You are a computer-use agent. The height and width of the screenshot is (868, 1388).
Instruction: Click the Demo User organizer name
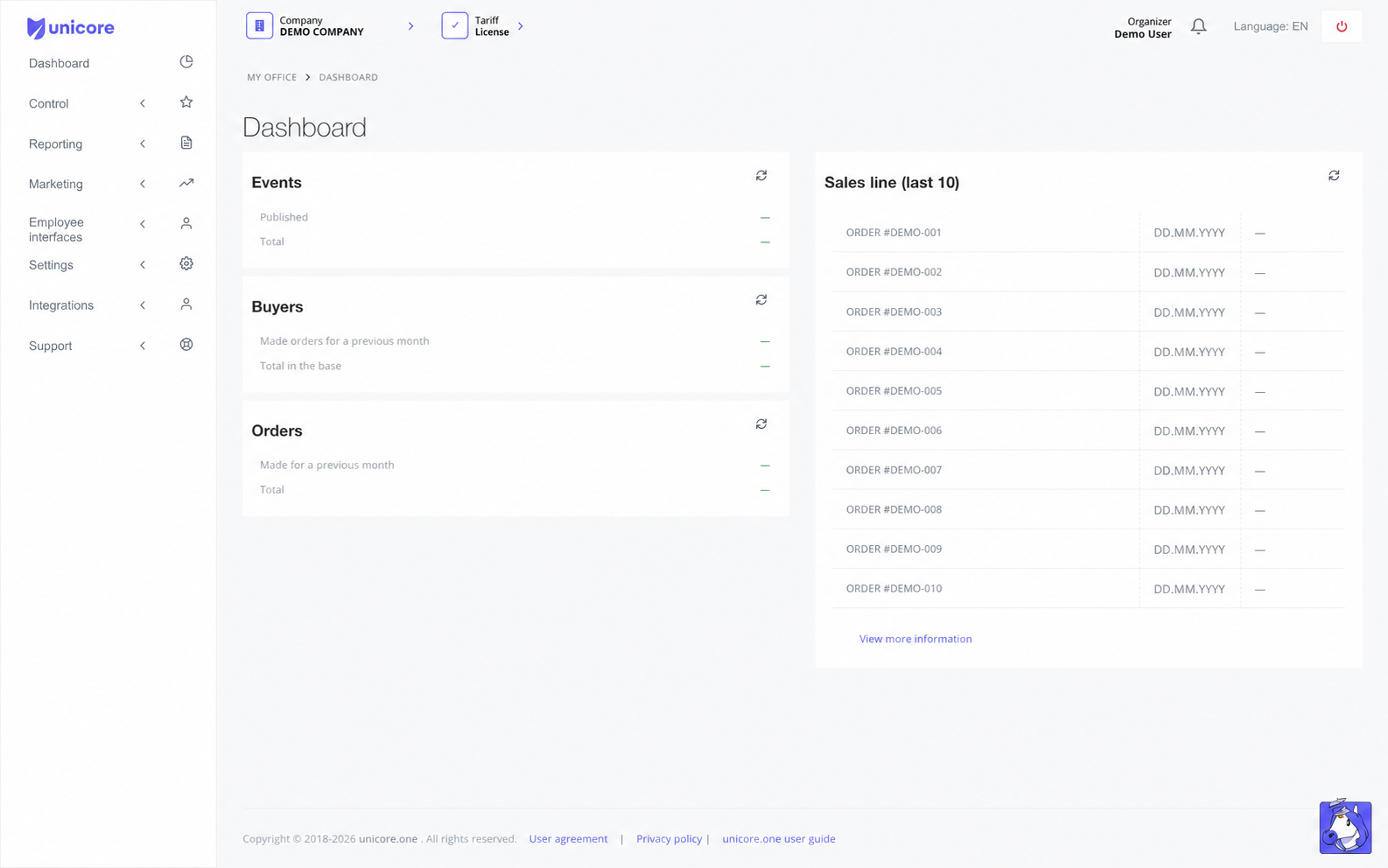click(x=1143, y=34)
